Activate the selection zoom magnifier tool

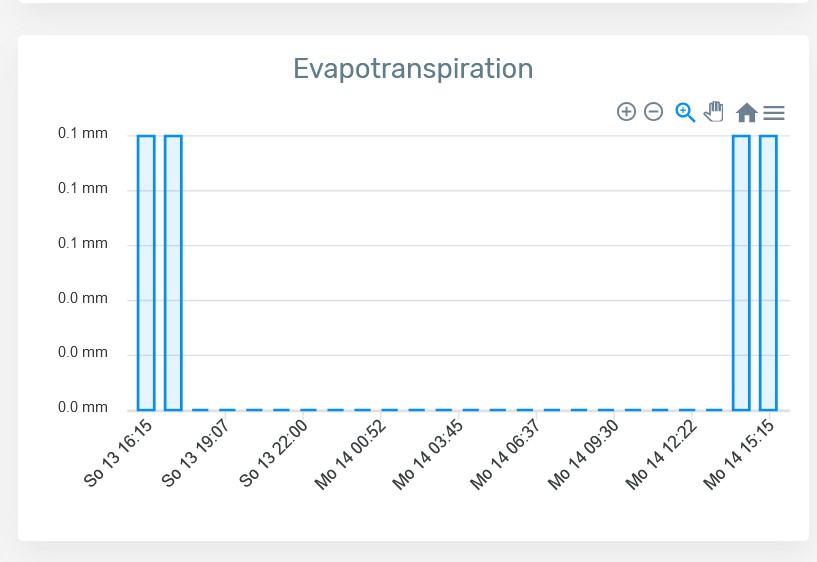685,112
